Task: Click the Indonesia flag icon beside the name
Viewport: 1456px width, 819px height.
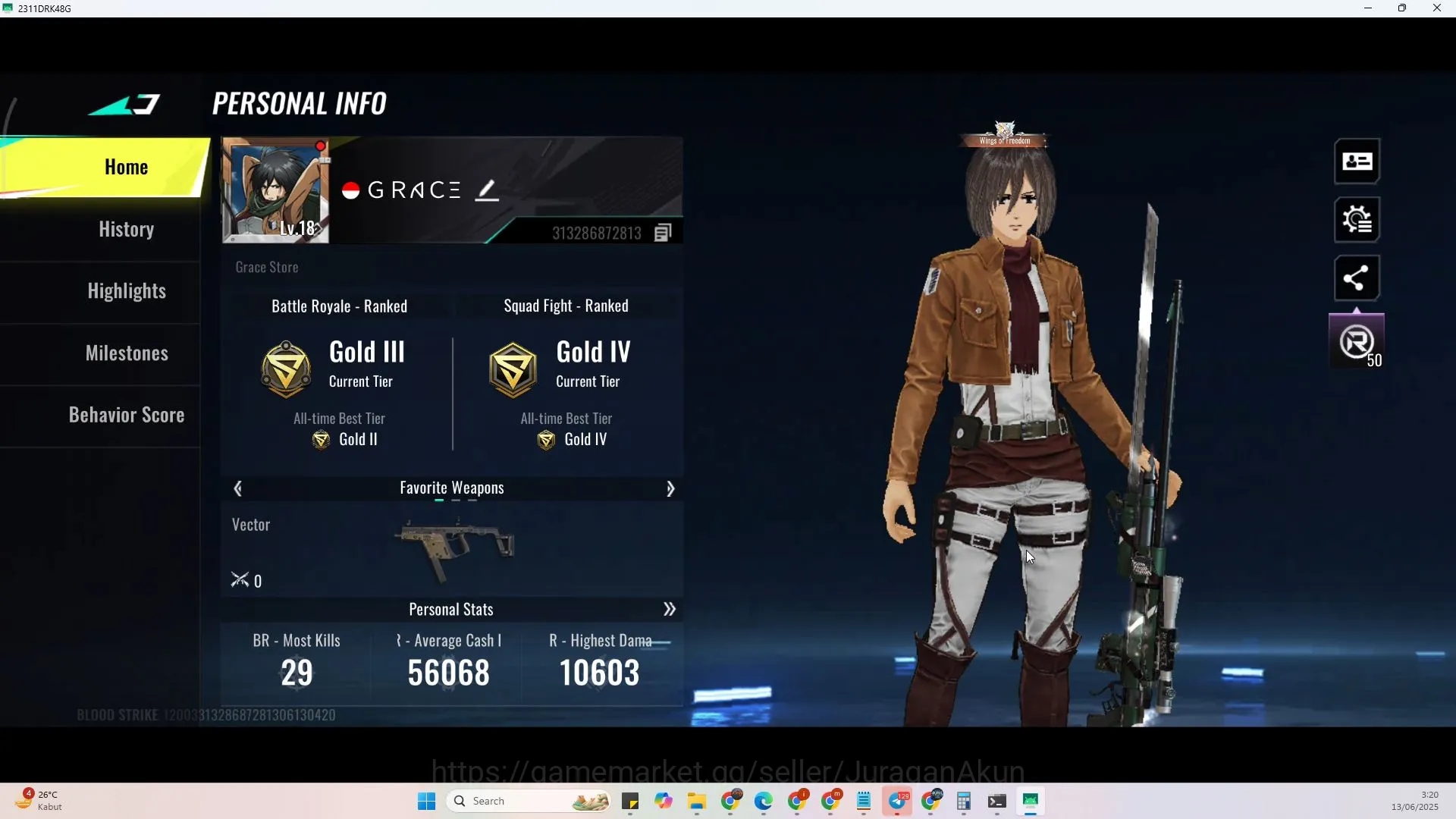Action: coord(350,190)
